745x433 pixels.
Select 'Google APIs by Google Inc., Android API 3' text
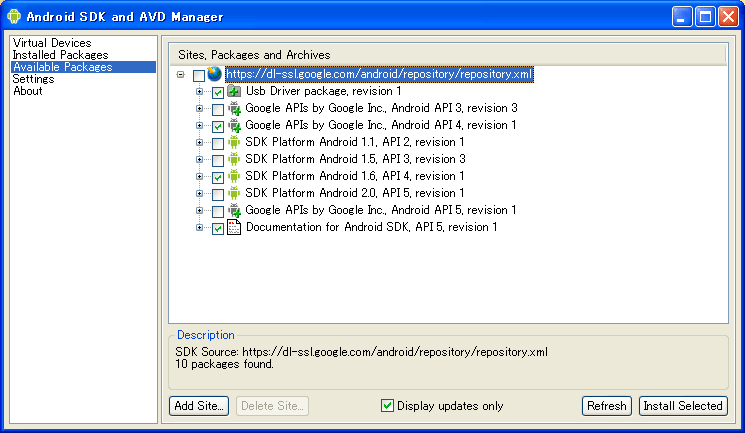tap(381, 108)
